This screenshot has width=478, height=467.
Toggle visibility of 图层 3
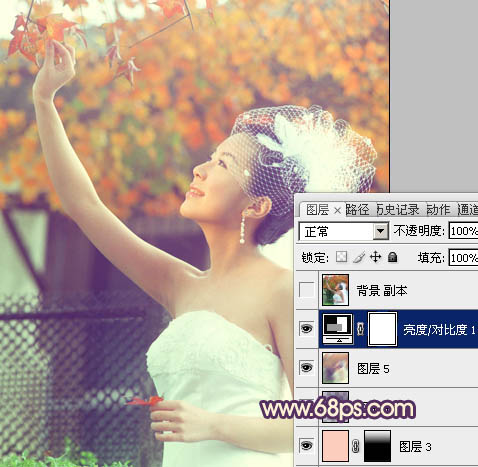pyautogui.click(x=306, y=445)
